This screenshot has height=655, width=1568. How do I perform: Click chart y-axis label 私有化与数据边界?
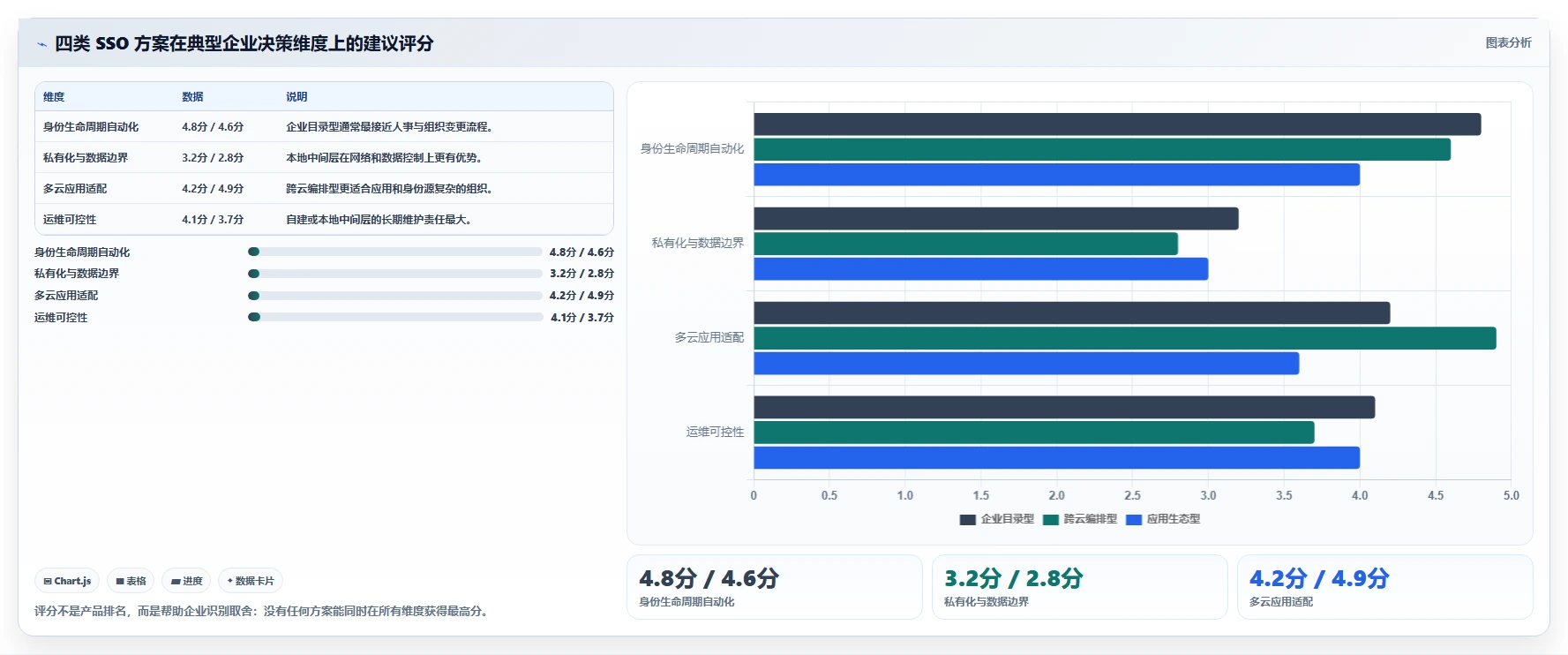click(698, 243)
